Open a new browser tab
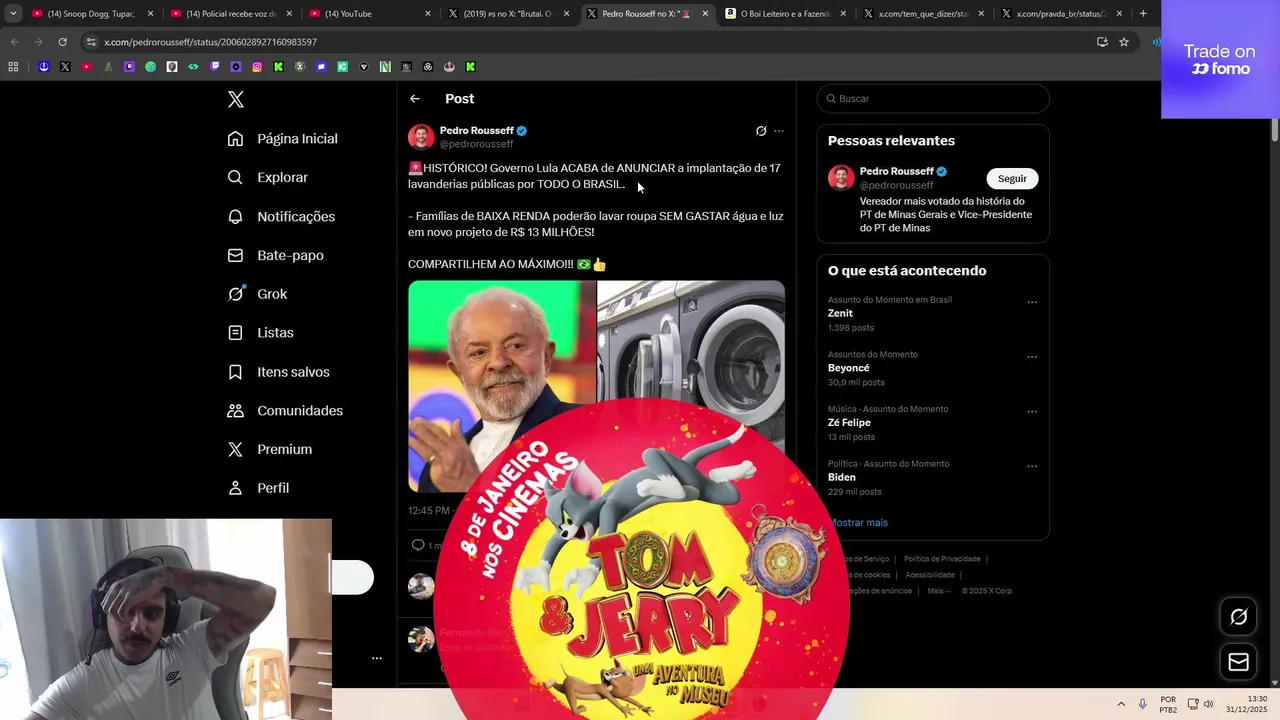Image resolution: width=1280 pixels, height=720 pixels. click(1143, 14)
